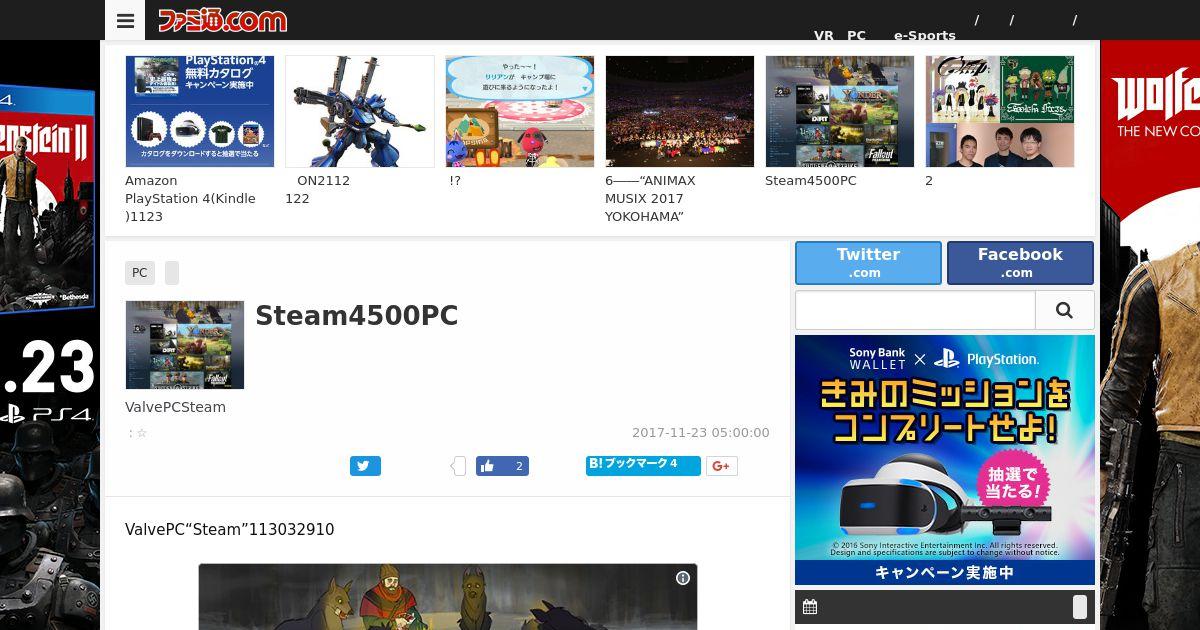Focus the site search input field
Screen dimensions: 1200x630
tap(915, 311)
